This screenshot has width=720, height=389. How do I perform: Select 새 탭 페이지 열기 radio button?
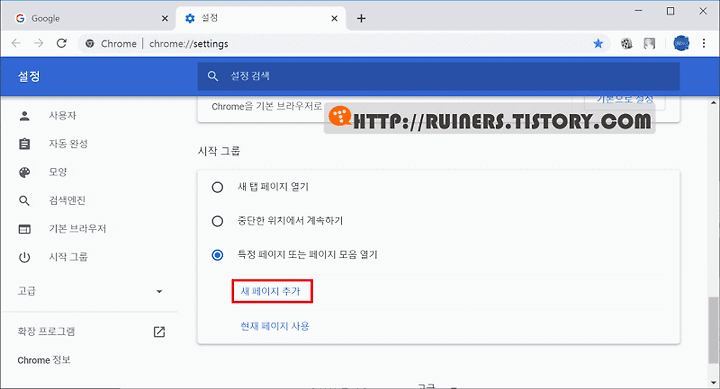pyautogui.click(x=217, y=187)
